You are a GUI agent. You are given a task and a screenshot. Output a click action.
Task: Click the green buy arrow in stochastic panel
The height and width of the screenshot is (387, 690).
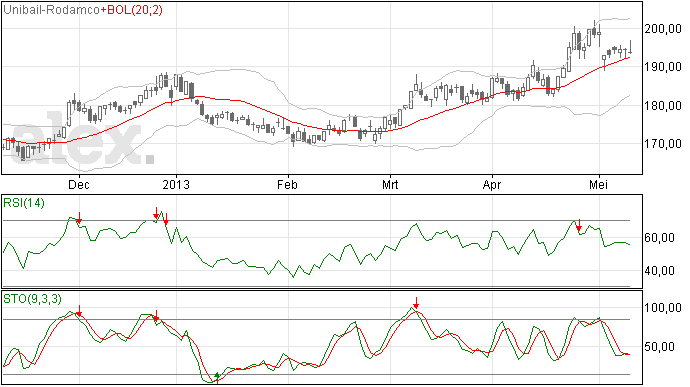[x=217, y=377]
